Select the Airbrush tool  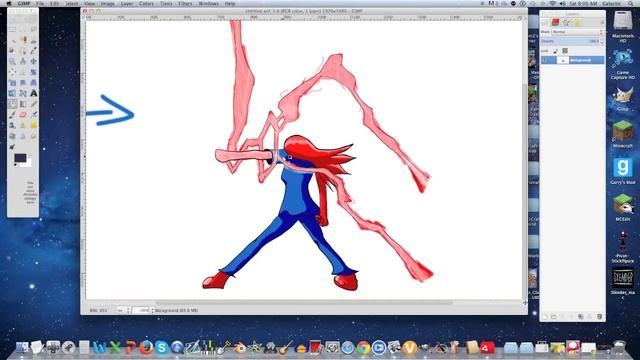pyautogui.click(x=33, y=114)
